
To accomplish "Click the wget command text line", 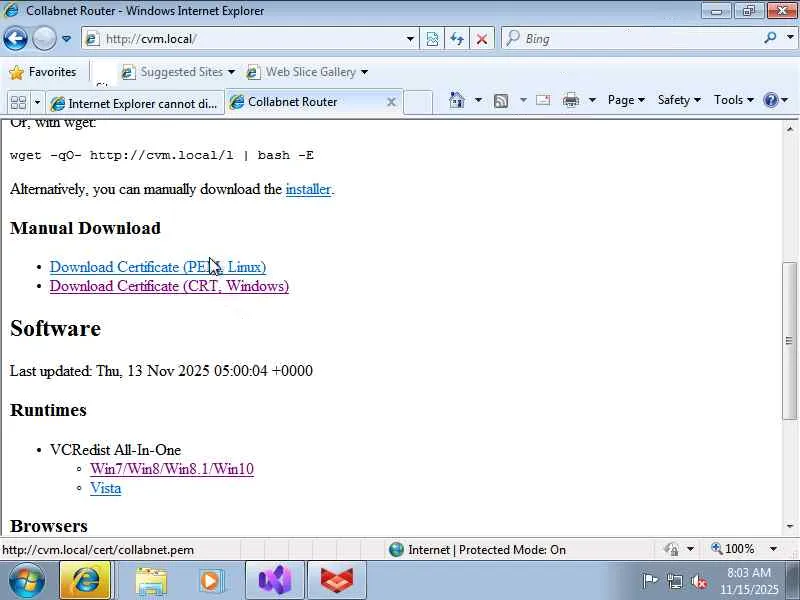I will pos(162,155).
